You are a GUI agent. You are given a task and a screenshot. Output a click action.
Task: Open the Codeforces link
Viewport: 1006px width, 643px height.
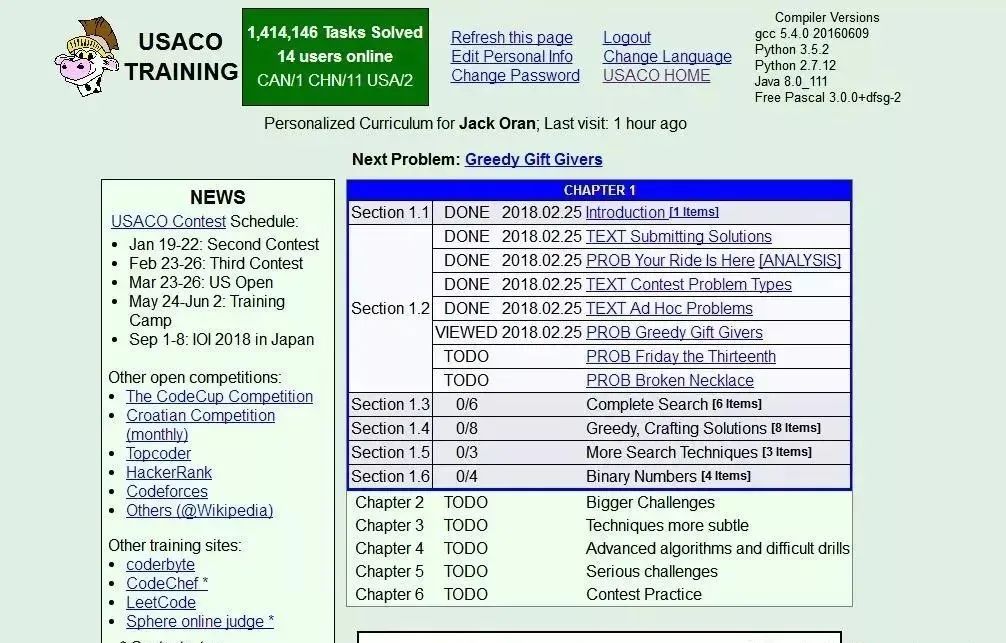(167, 492)
